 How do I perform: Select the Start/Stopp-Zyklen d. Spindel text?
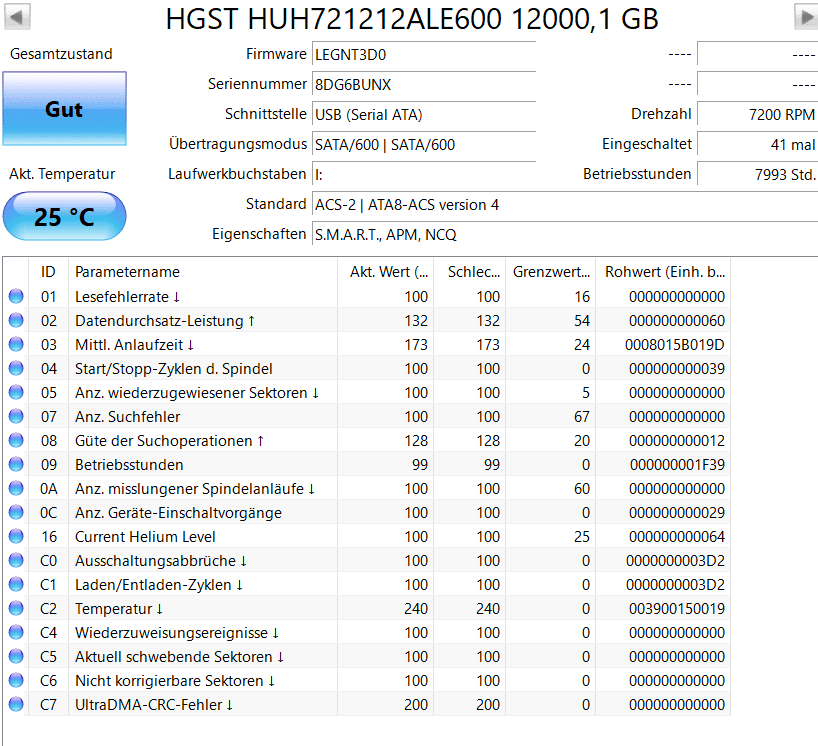coord(174,369)
